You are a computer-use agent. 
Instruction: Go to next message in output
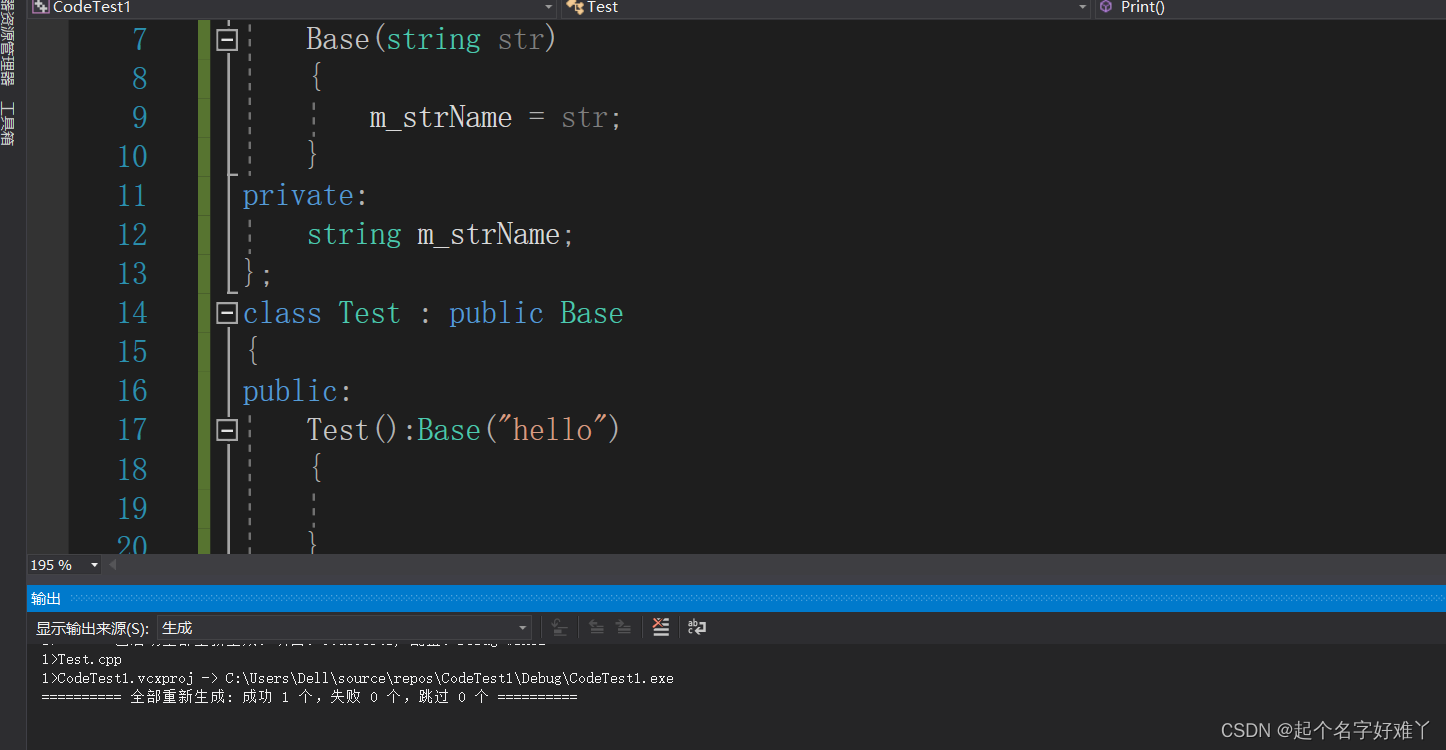(623, 627)
